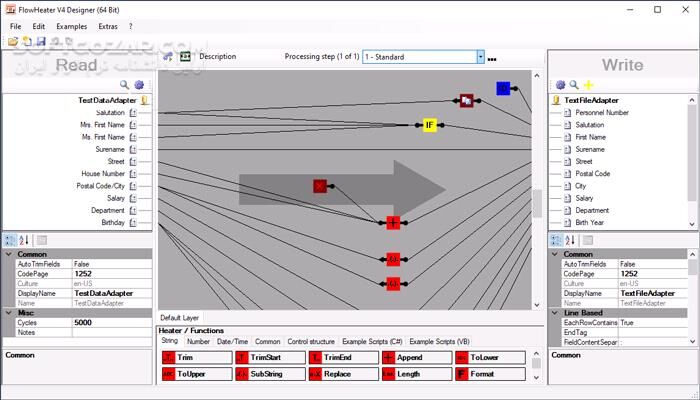Toggle alphabetical sort in Read properties
700x400 pixels.
click(x=24, y=240)
